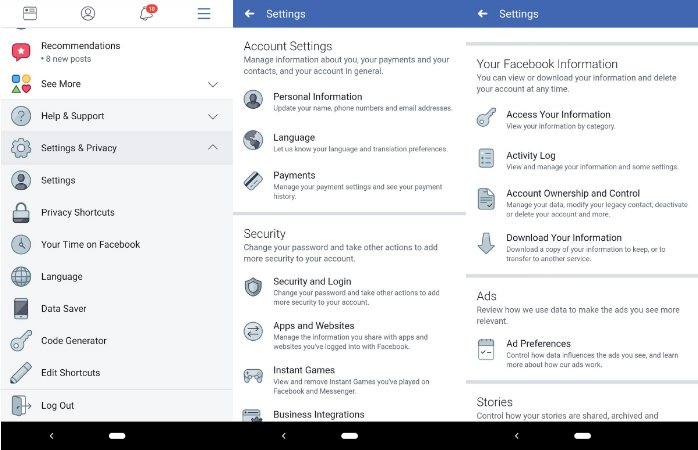Viewport: 698px width, 450px height.
Task: Select Log Out
Action: [117, 405]
